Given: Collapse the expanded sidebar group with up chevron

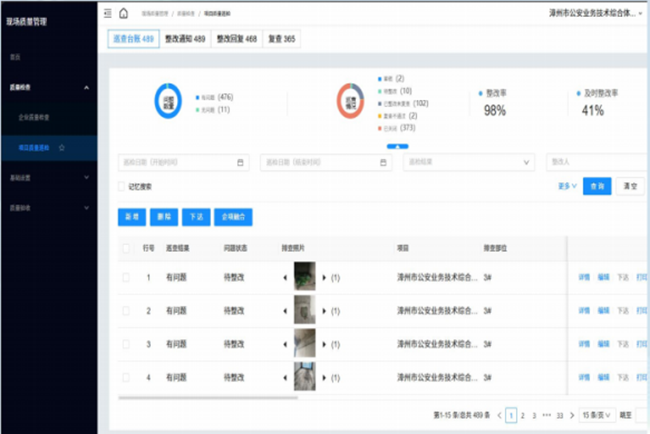Looking at the screenshot, I should tap(86, 87).
